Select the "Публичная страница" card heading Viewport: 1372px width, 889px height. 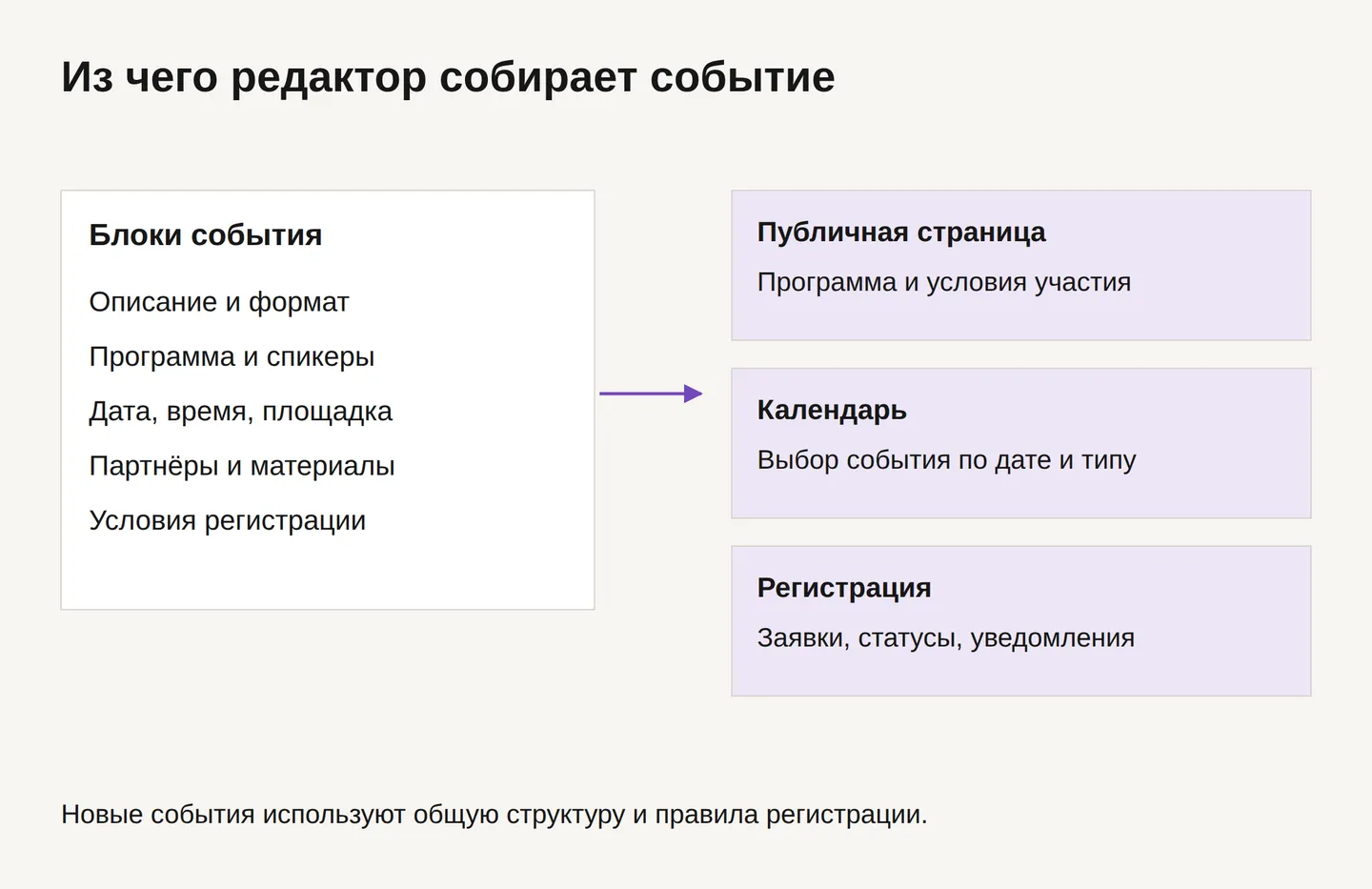click(901, 232)
